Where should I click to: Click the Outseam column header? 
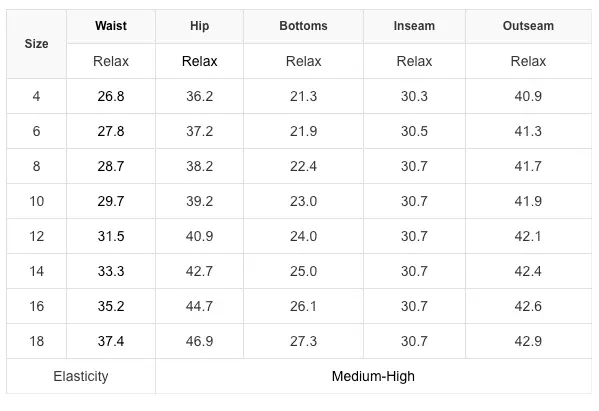[528, 26]
